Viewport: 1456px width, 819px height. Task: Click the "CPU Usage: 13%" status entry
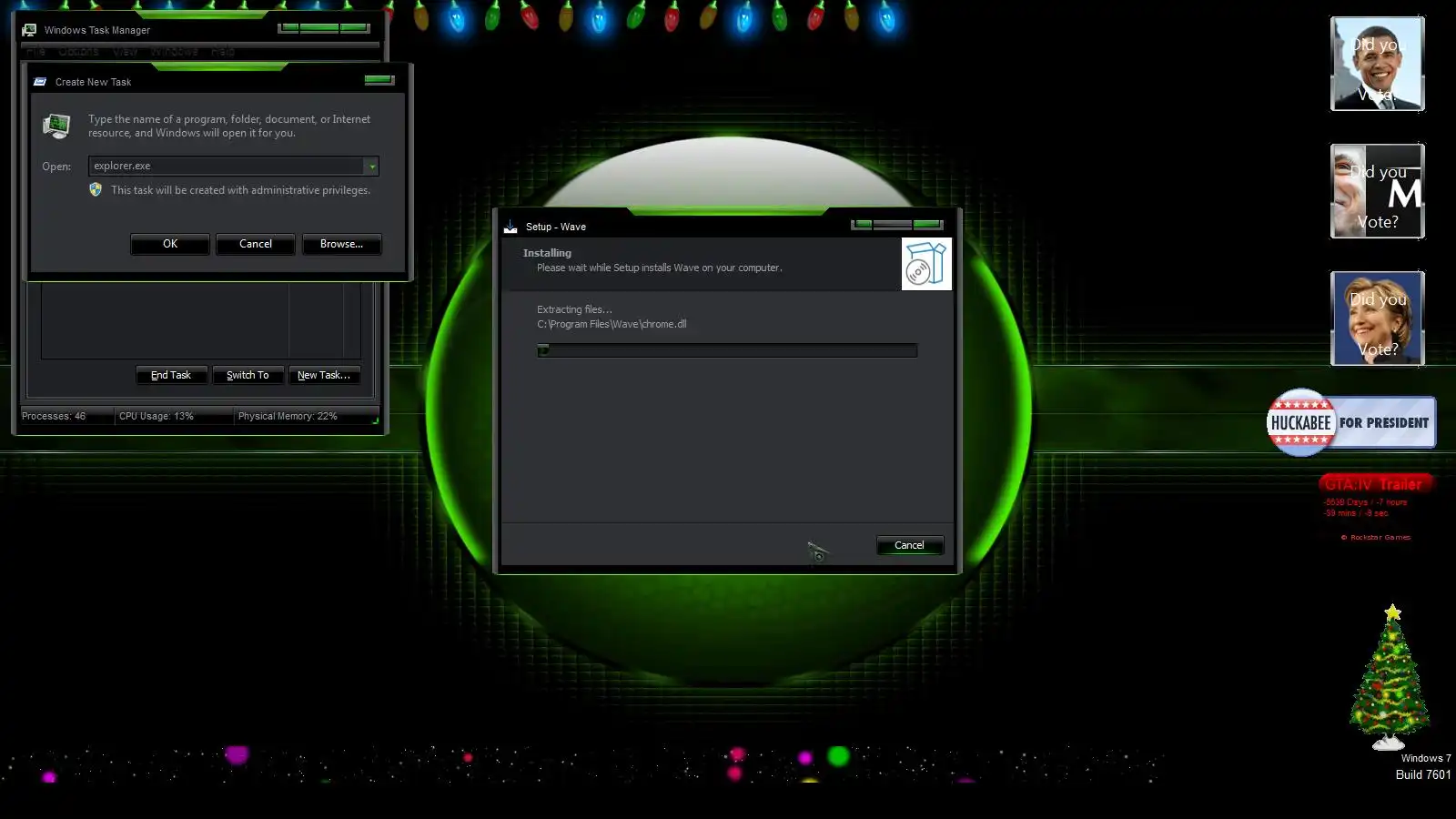click(x=157, y=416)
